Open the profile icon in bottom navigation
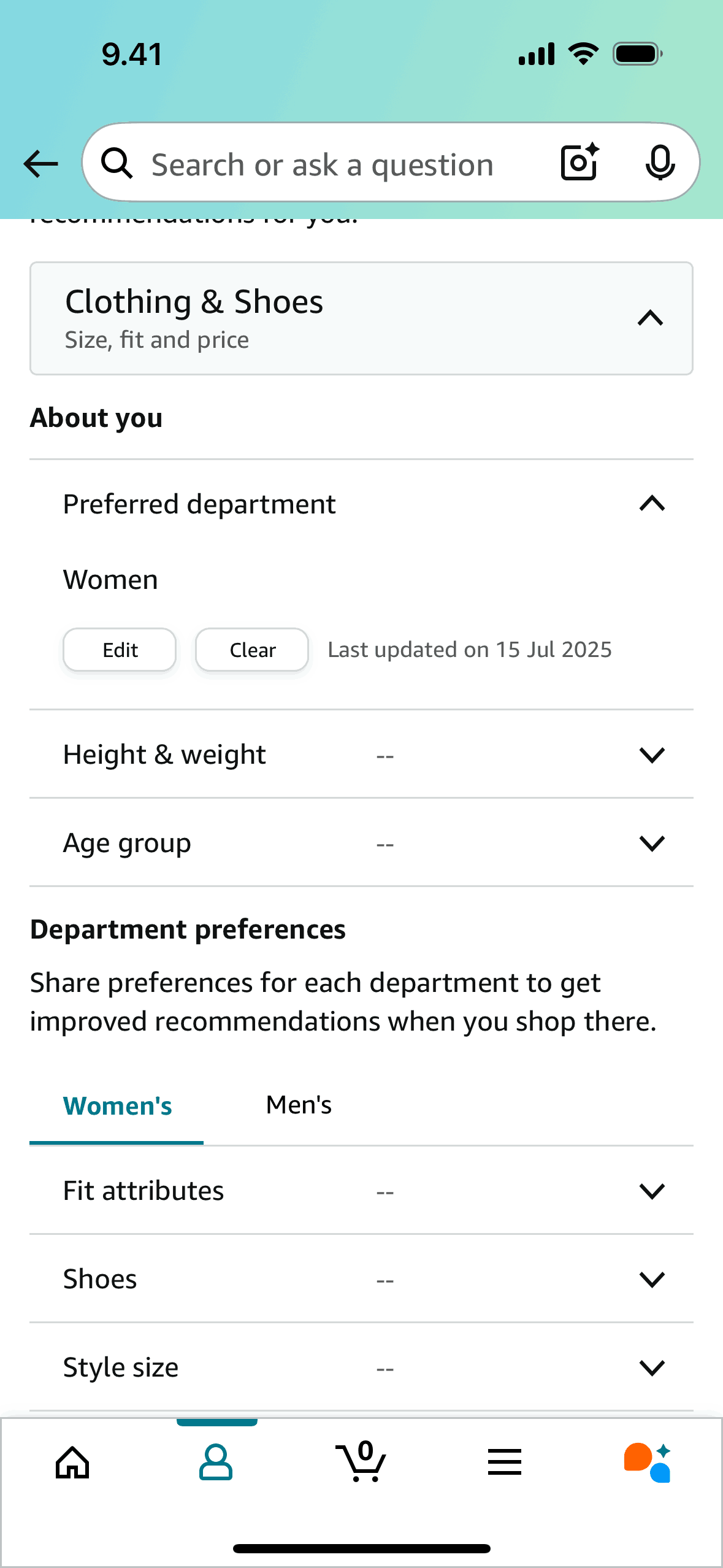 coord(216,1462)
